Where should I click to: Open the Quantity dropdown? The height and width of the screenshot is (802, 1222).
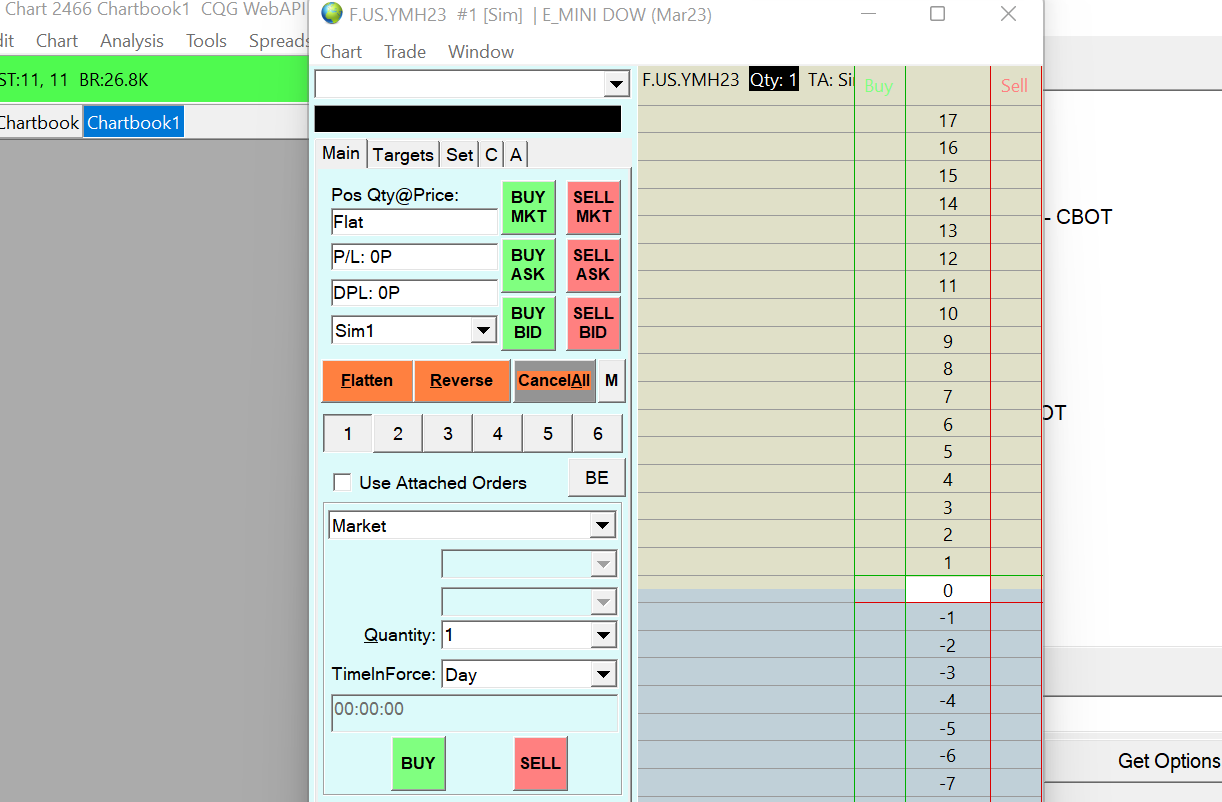[603, 635]
